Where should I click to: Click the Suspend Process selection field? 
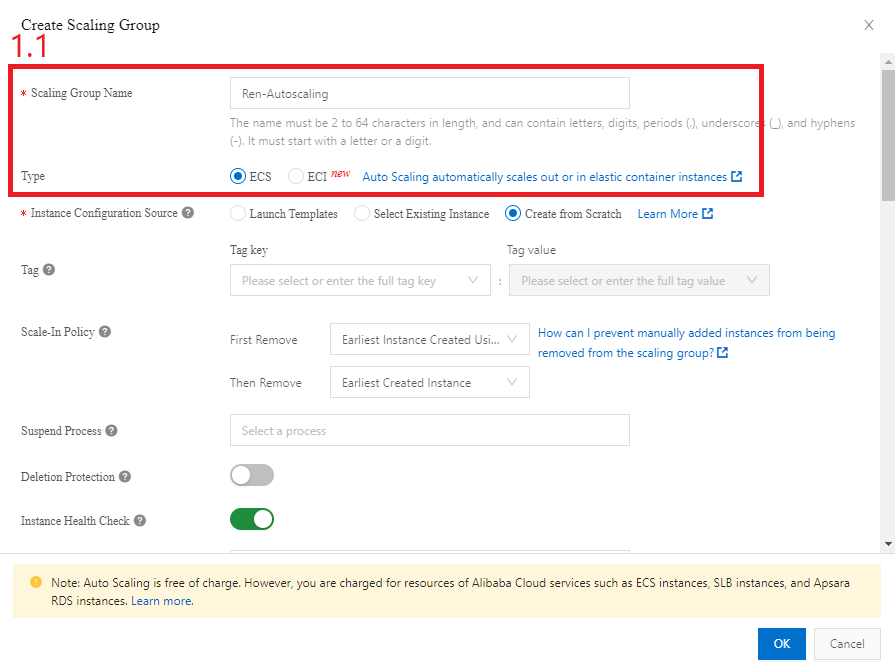[x=429, y=430]
